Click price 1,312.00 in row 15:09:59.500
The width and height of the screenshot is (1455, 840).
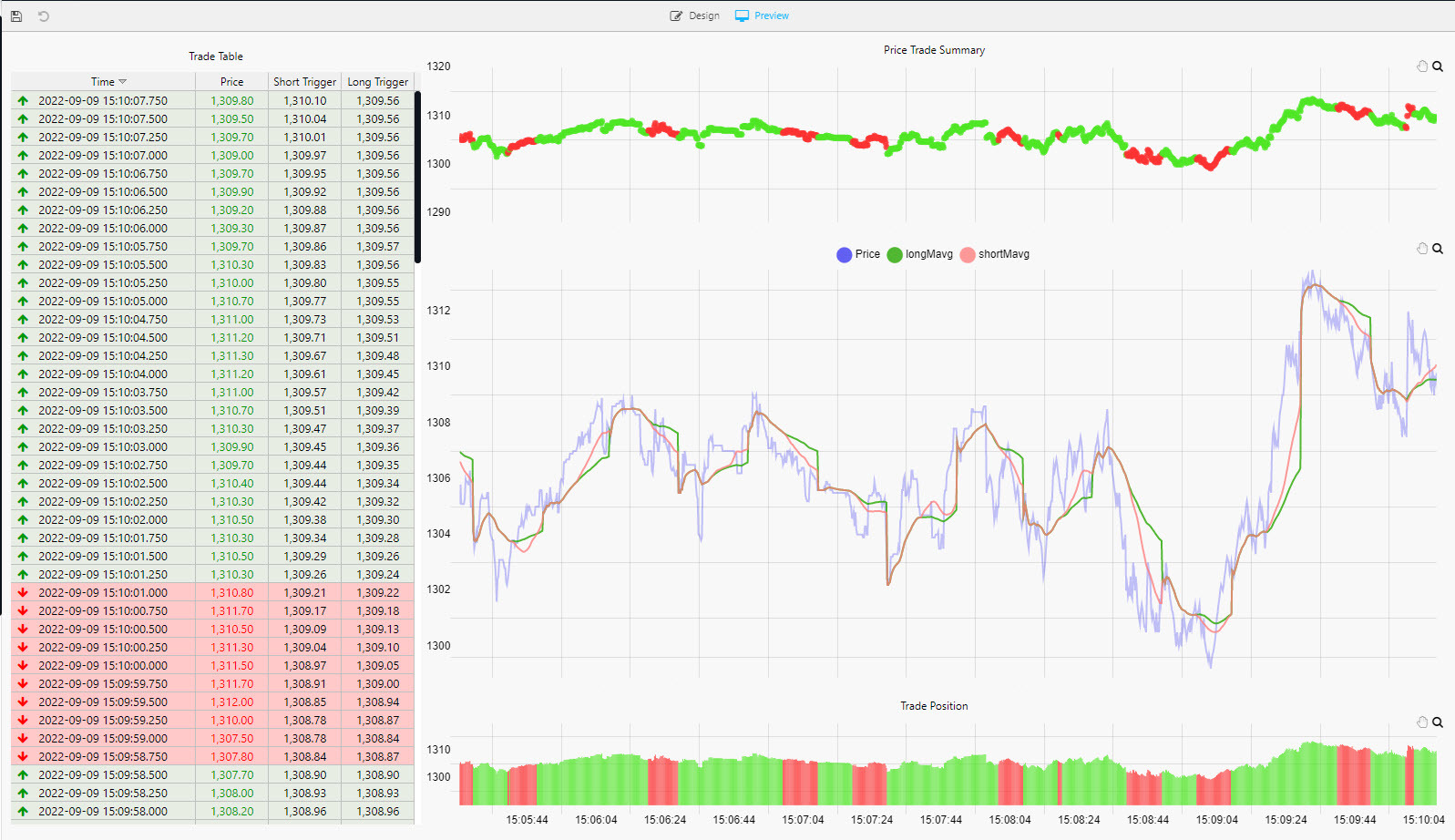232,702
